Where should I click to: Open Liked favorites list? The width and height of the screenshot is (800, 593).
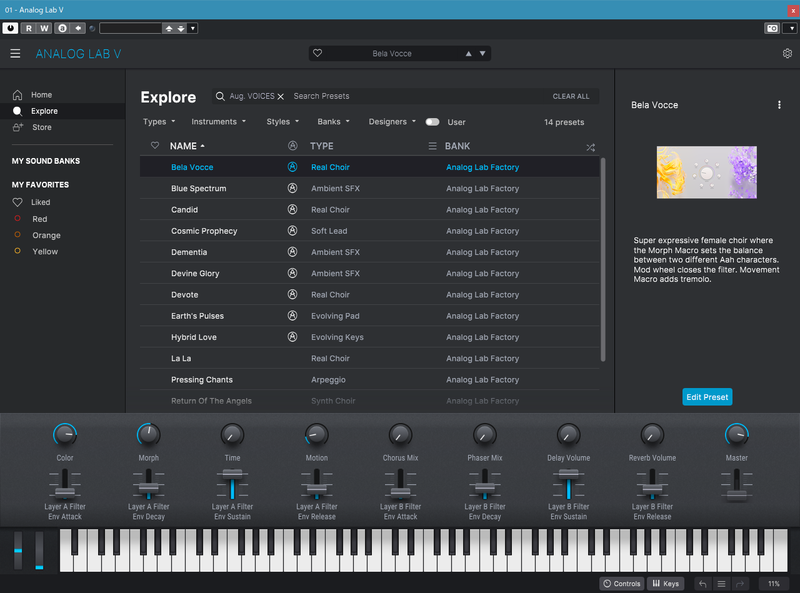pos(40,202)
